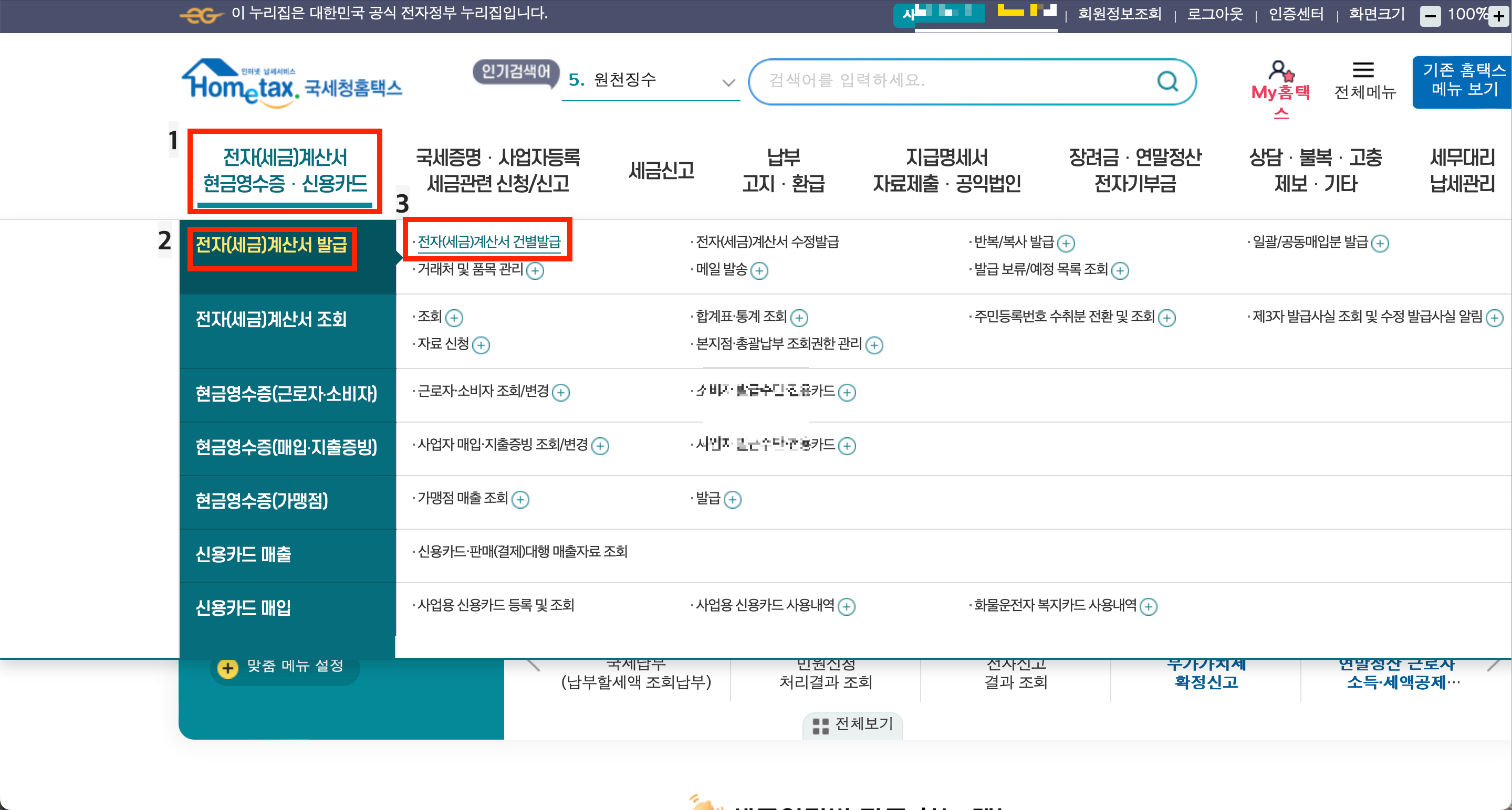Image resolution: width=1512 pixels, height=810 pixels.
Task: Expand the 합계표·통계 조회 plus icon
Action: [x=799, y=318]
